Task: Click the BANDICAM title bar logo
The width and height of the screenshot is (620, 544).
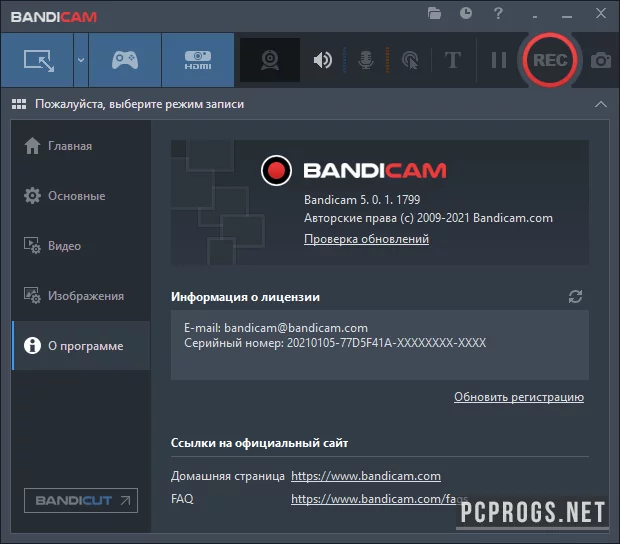Action: [54, 17]
